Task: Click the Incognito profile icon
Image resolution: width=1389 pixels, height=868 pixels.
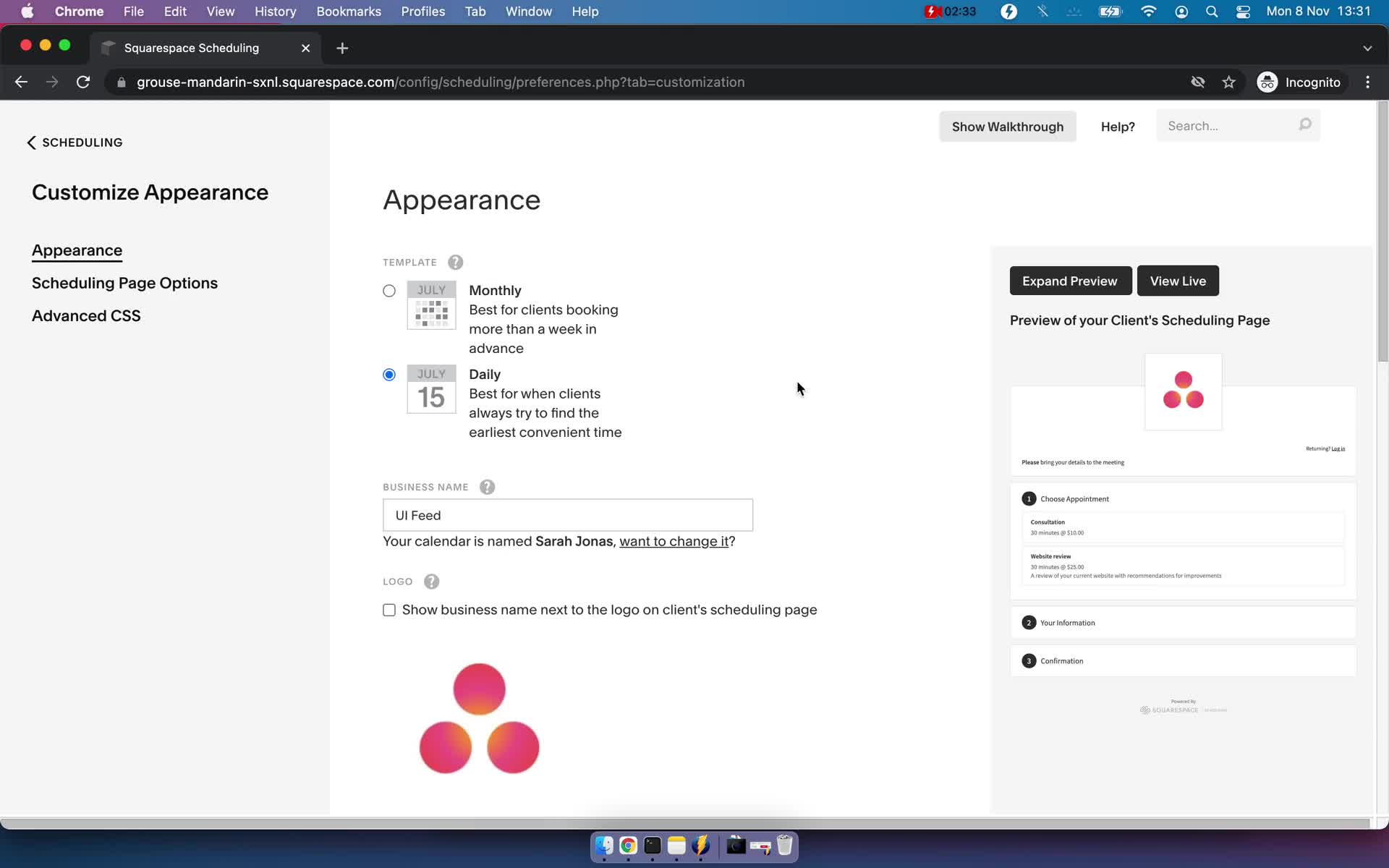Action: 1267,82
